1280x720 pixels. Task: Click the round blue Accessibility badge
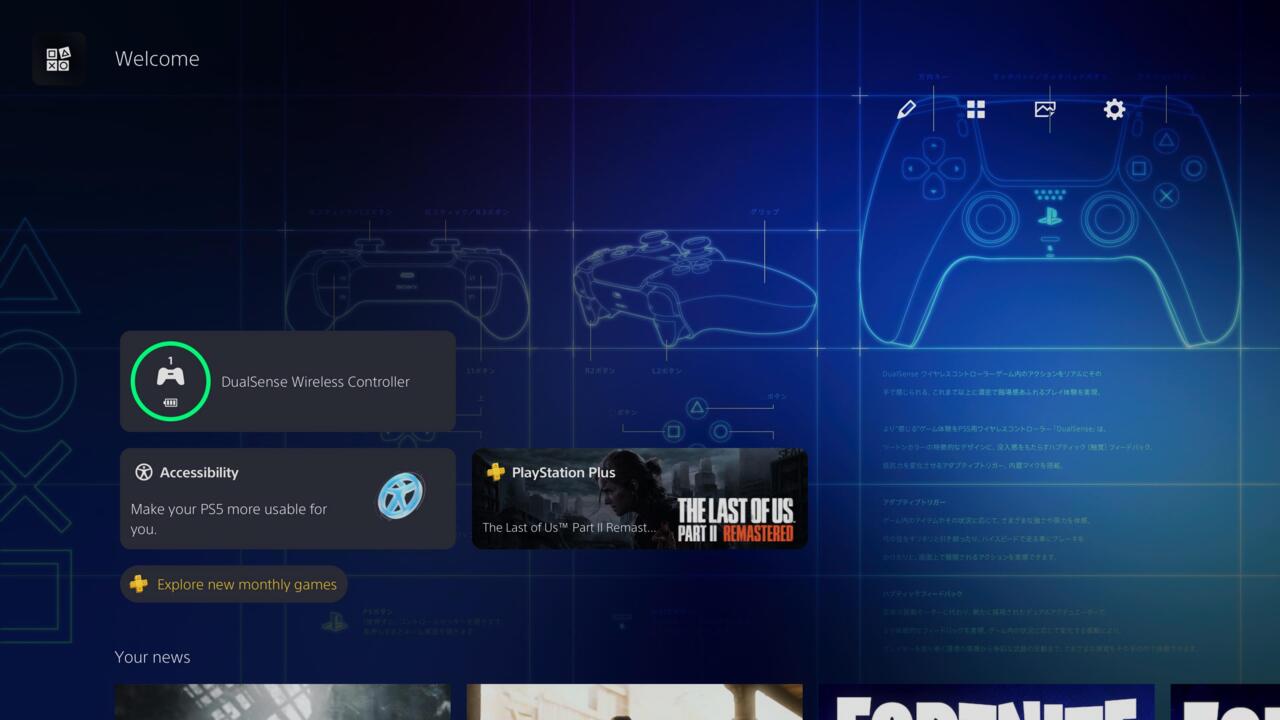click(x=401, y=496)
